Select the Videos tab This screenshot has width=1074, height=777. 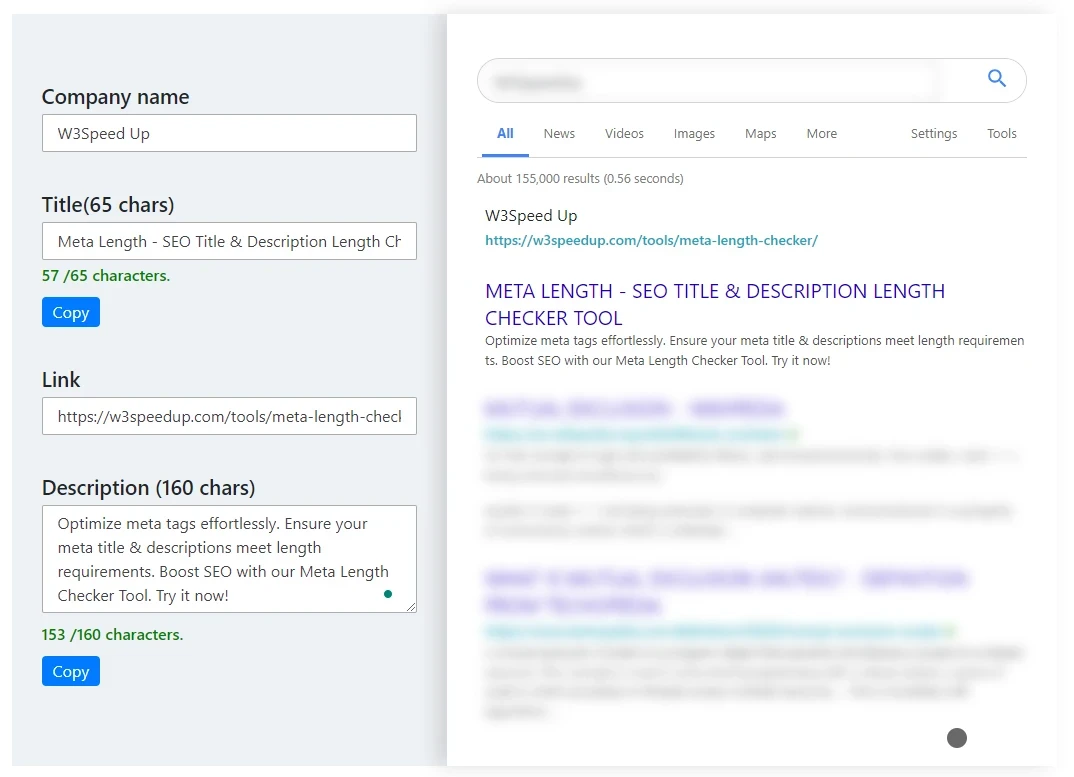click(x=624, y=134)
